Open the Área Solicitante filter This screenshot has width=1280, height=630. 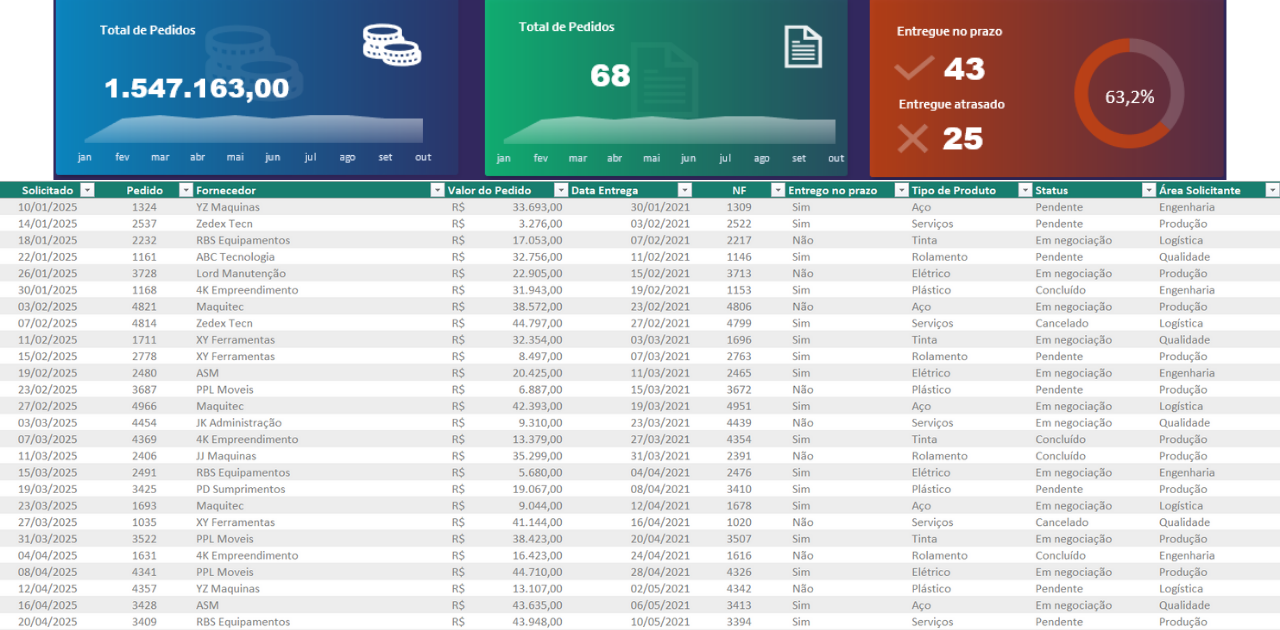tap(1272, 189)
